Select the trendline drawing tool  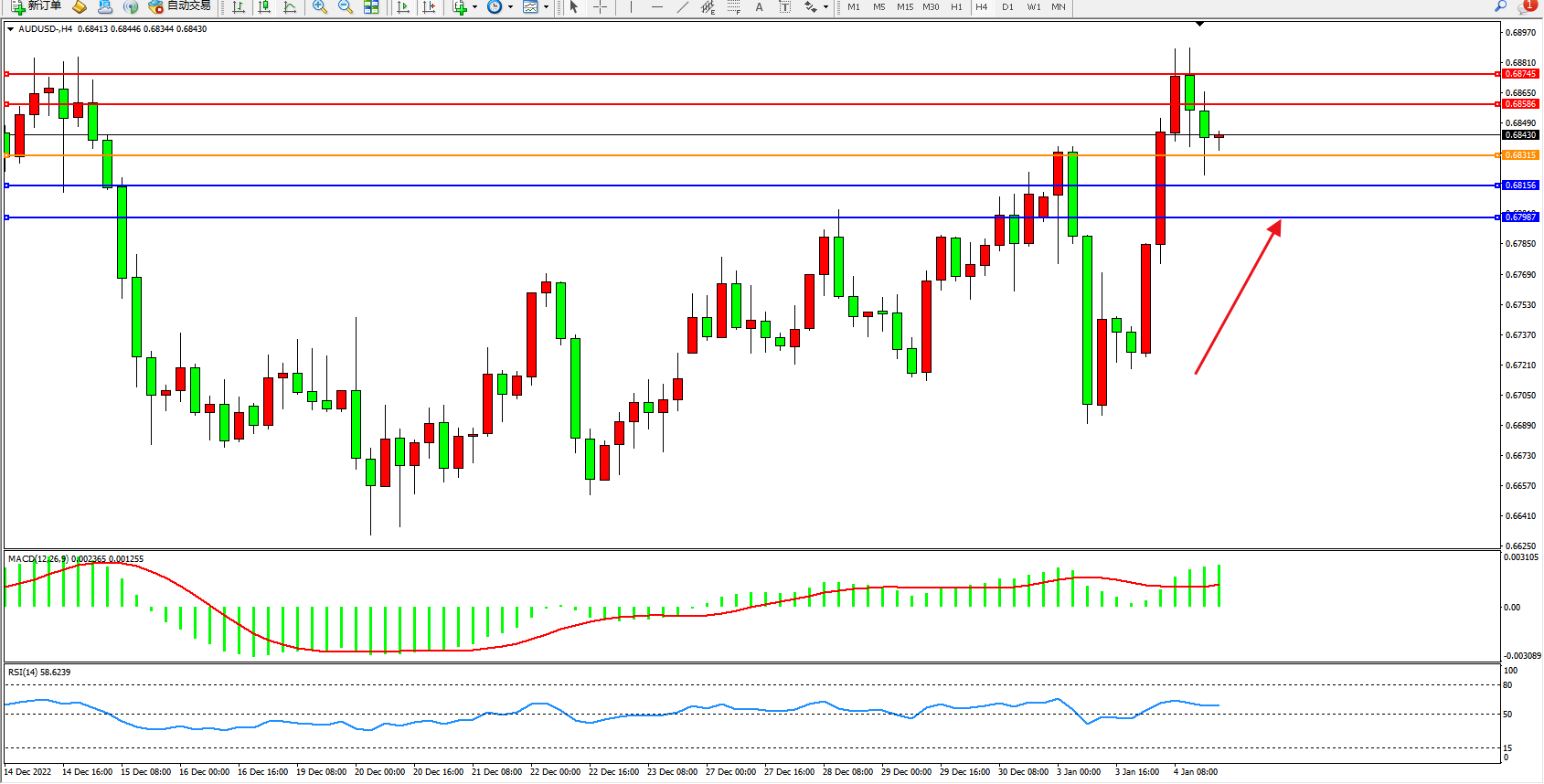(682, 7)
